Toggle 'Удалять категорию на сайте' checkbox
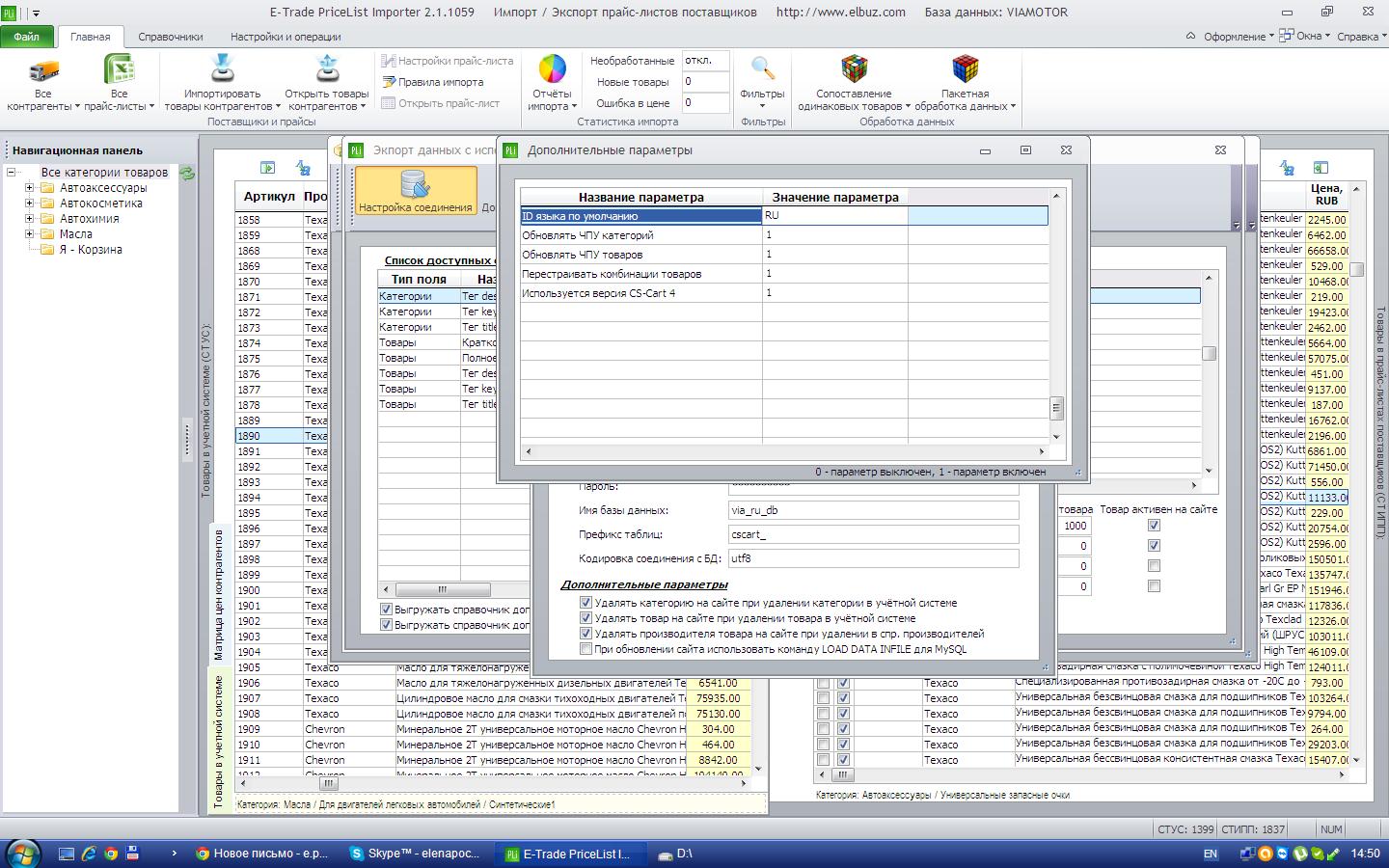 (x=586, y=603)
